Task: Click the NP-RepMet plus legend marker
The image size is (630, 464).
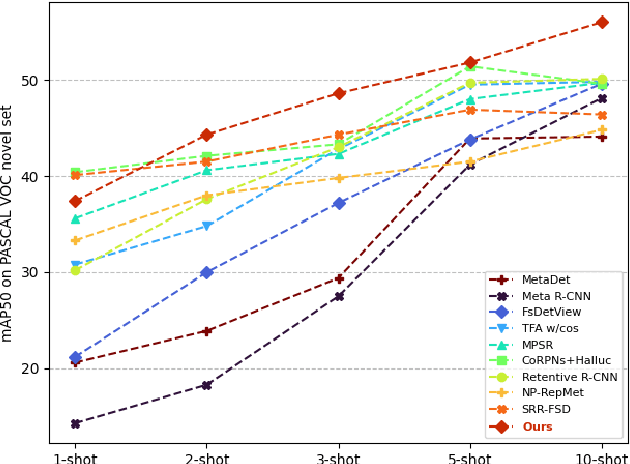Action: [x=502, y=393]
